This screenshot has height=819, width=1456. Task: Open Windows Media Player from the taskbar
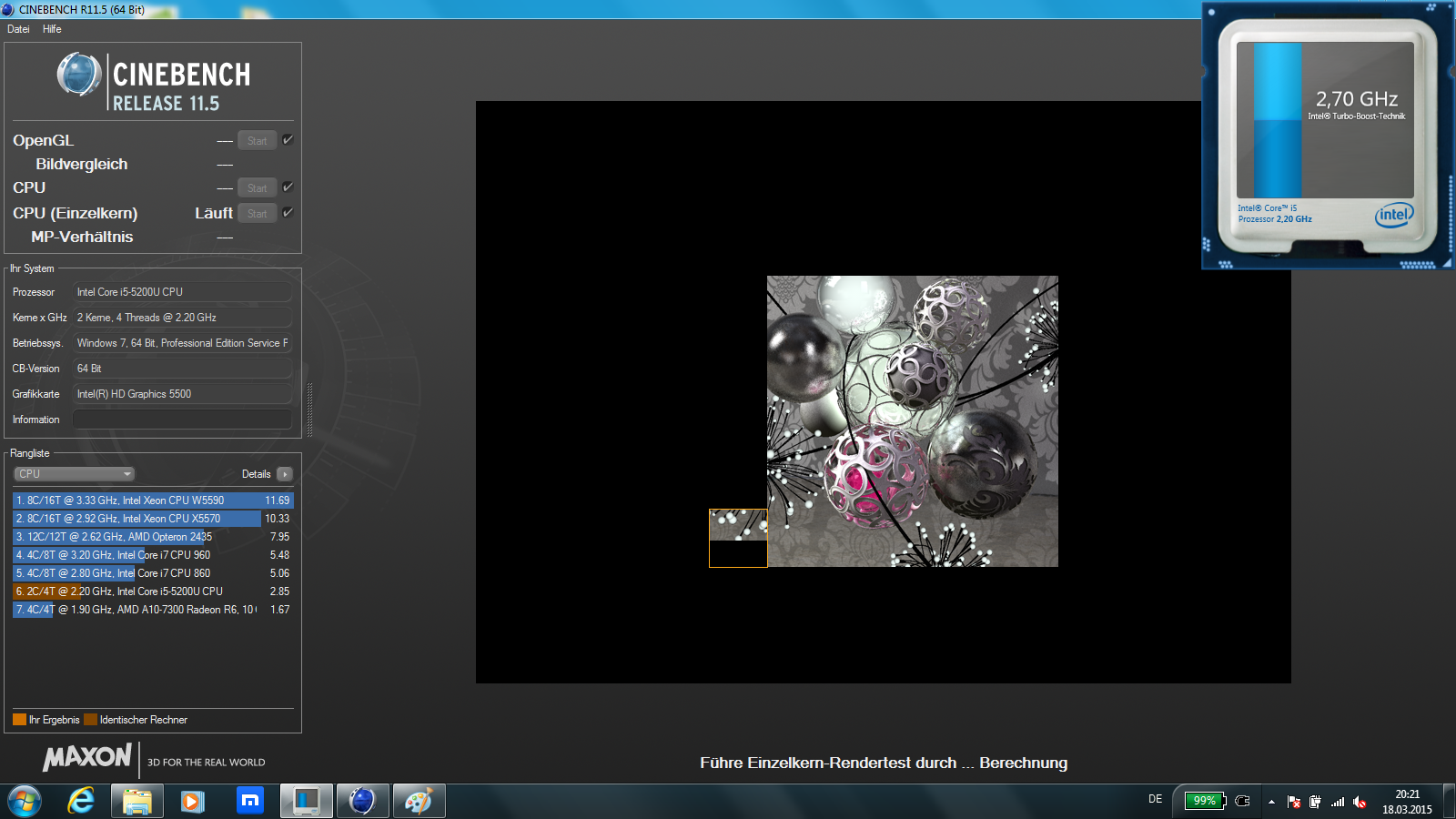tap(193, 802)
